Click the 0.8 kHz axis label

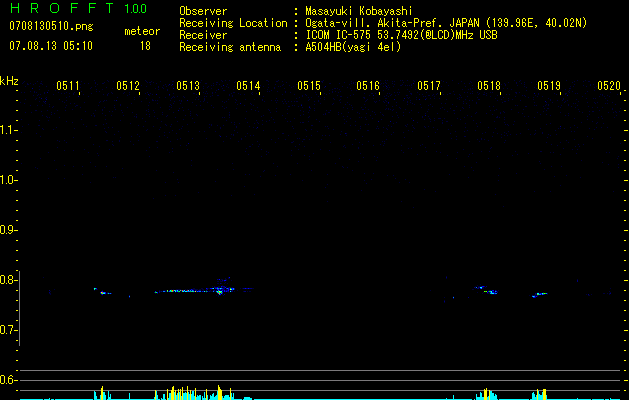coord(8,280)
